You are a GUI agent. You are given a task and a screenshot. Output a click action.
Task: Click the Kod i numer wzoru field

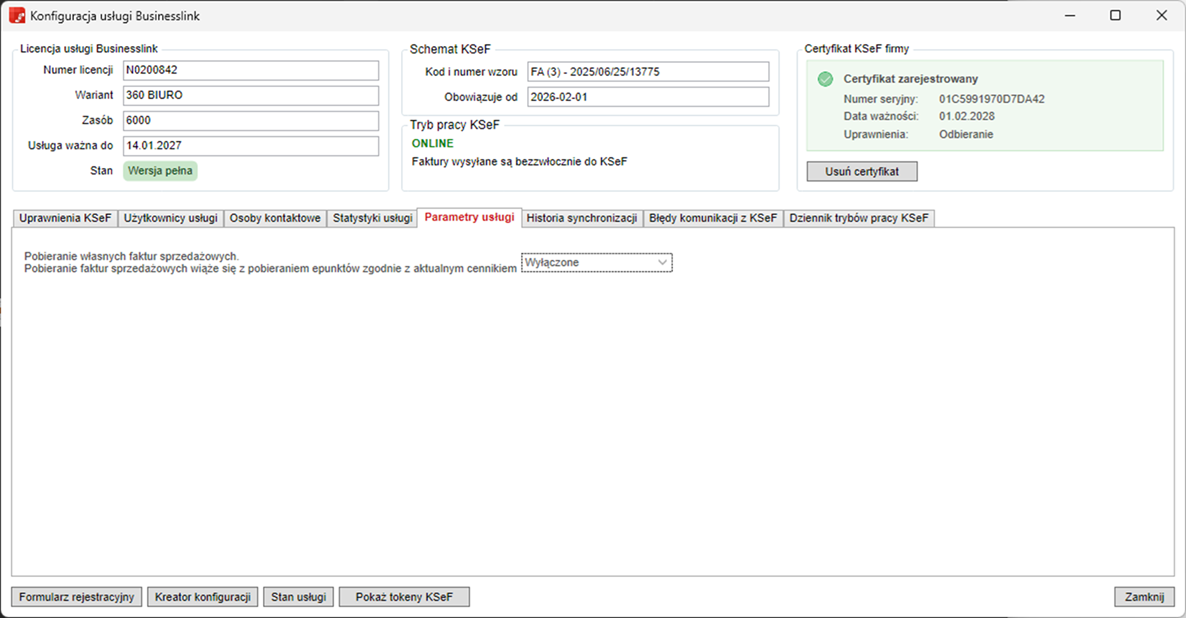(x=647, y=72)
